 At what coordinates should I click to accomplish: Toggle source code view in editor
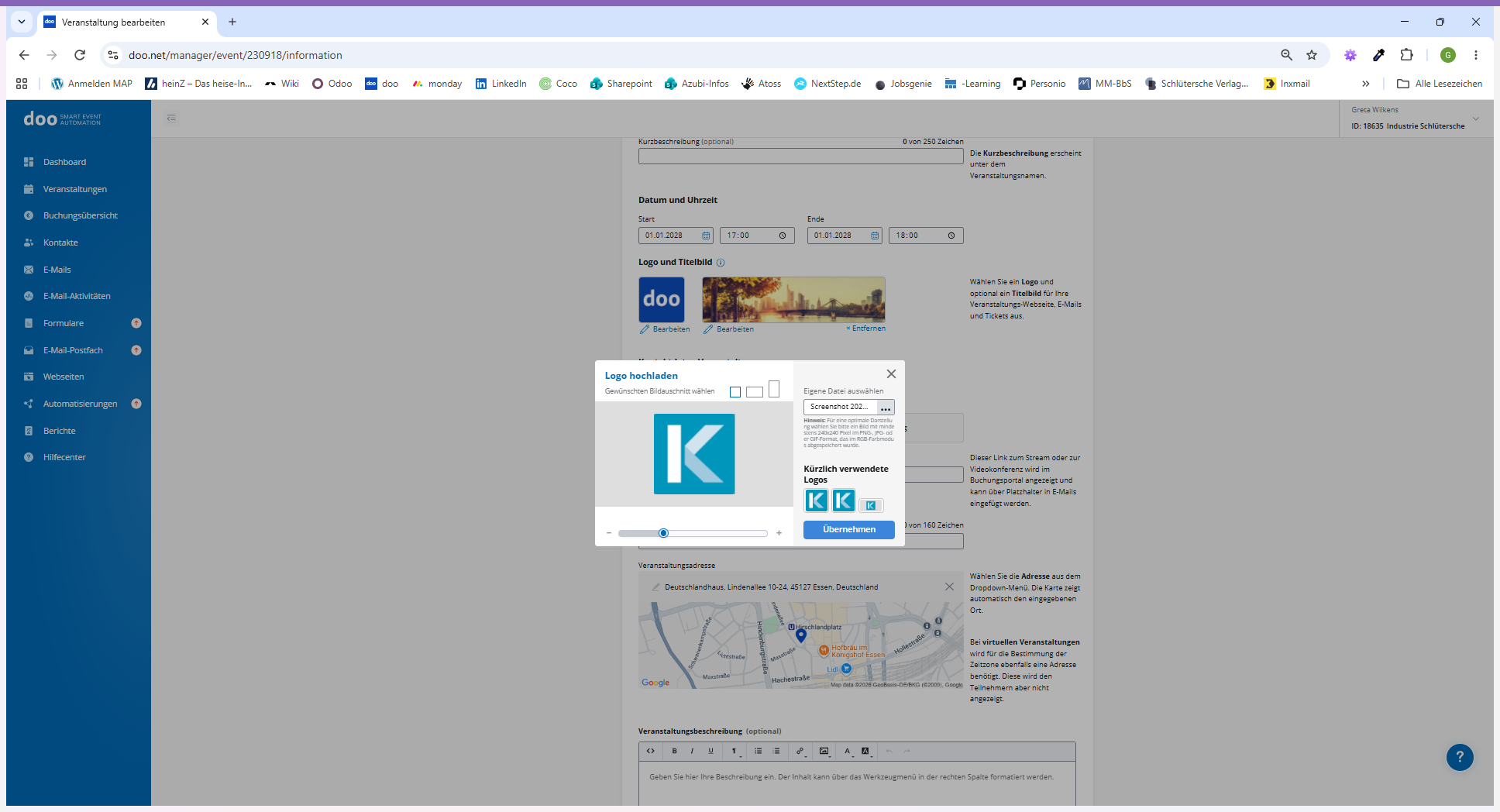(651, 751)
